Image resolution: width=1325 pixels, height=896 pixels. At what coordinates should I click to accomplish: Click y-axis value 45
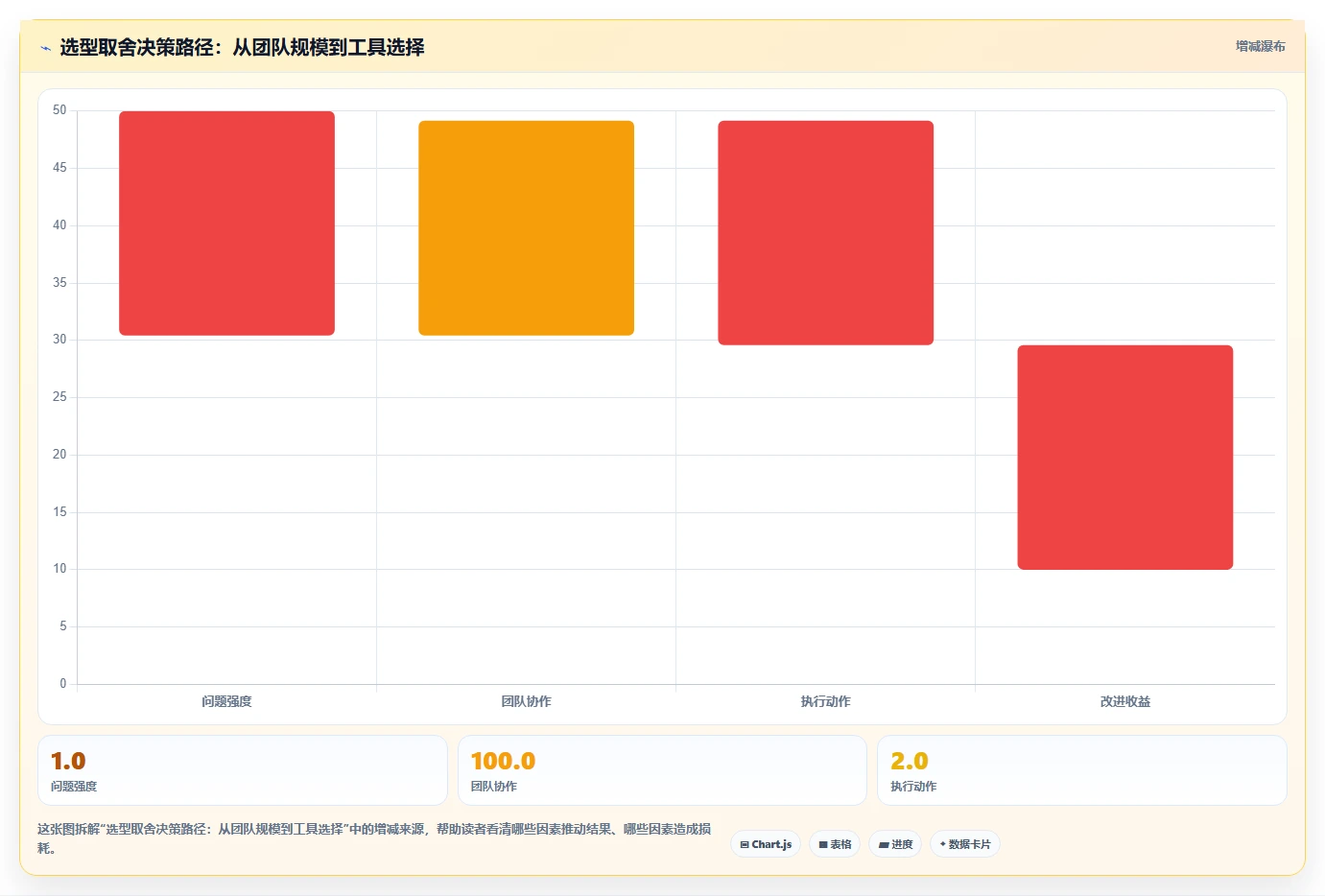pyautogui.click(x=59, y=168)
